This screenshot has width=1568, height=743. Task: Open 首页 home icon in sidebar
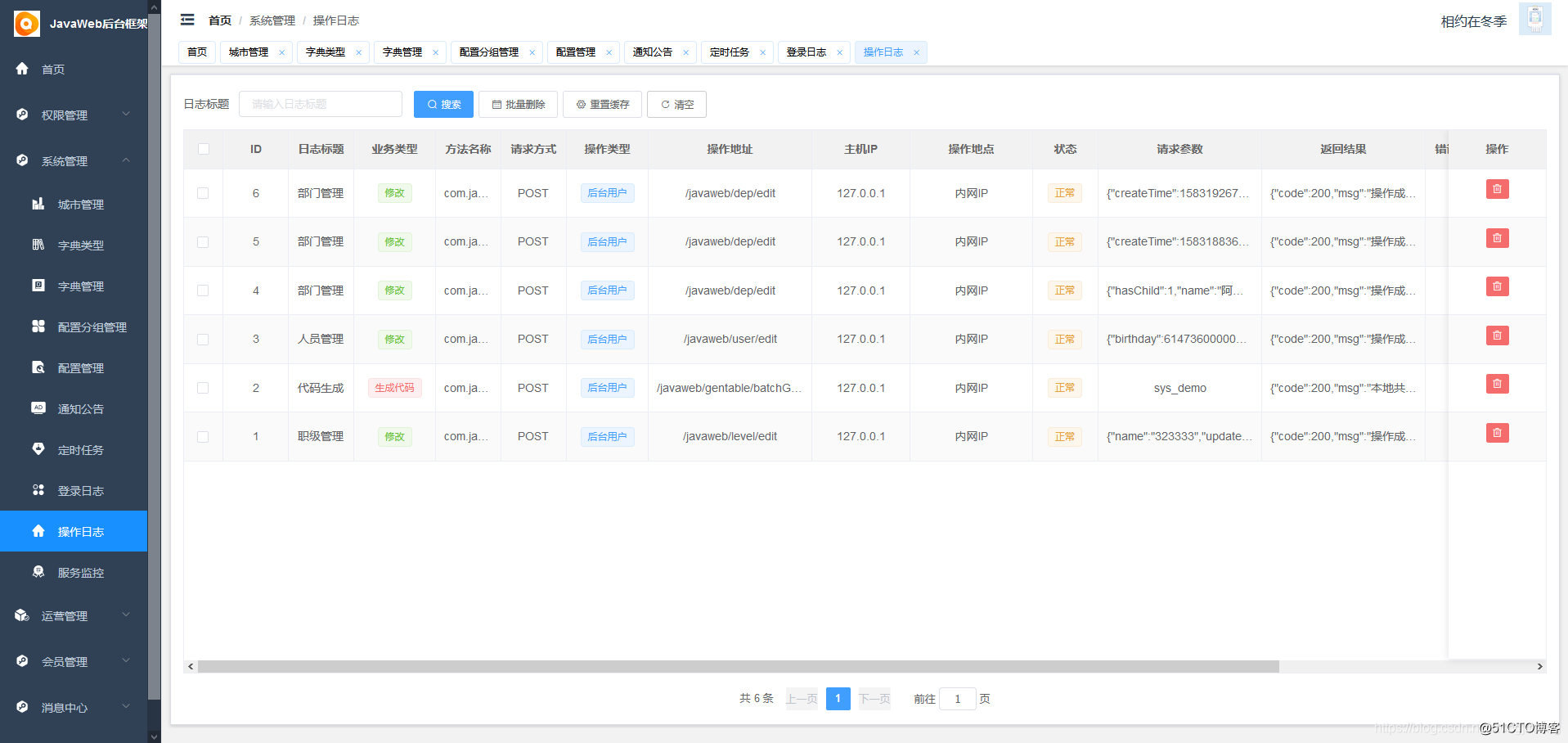22,69
